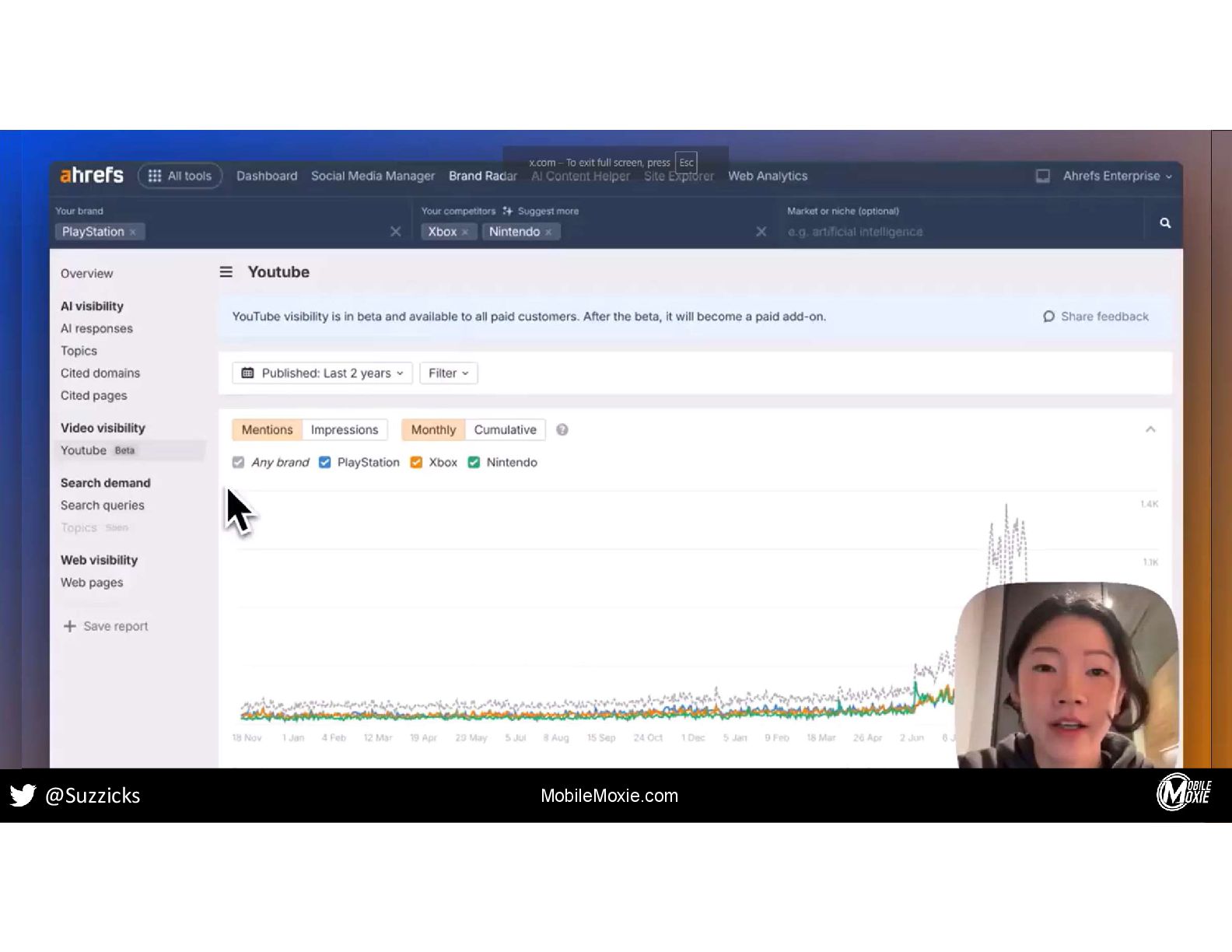Clear all competitors with the X icon

coord(761,232)
